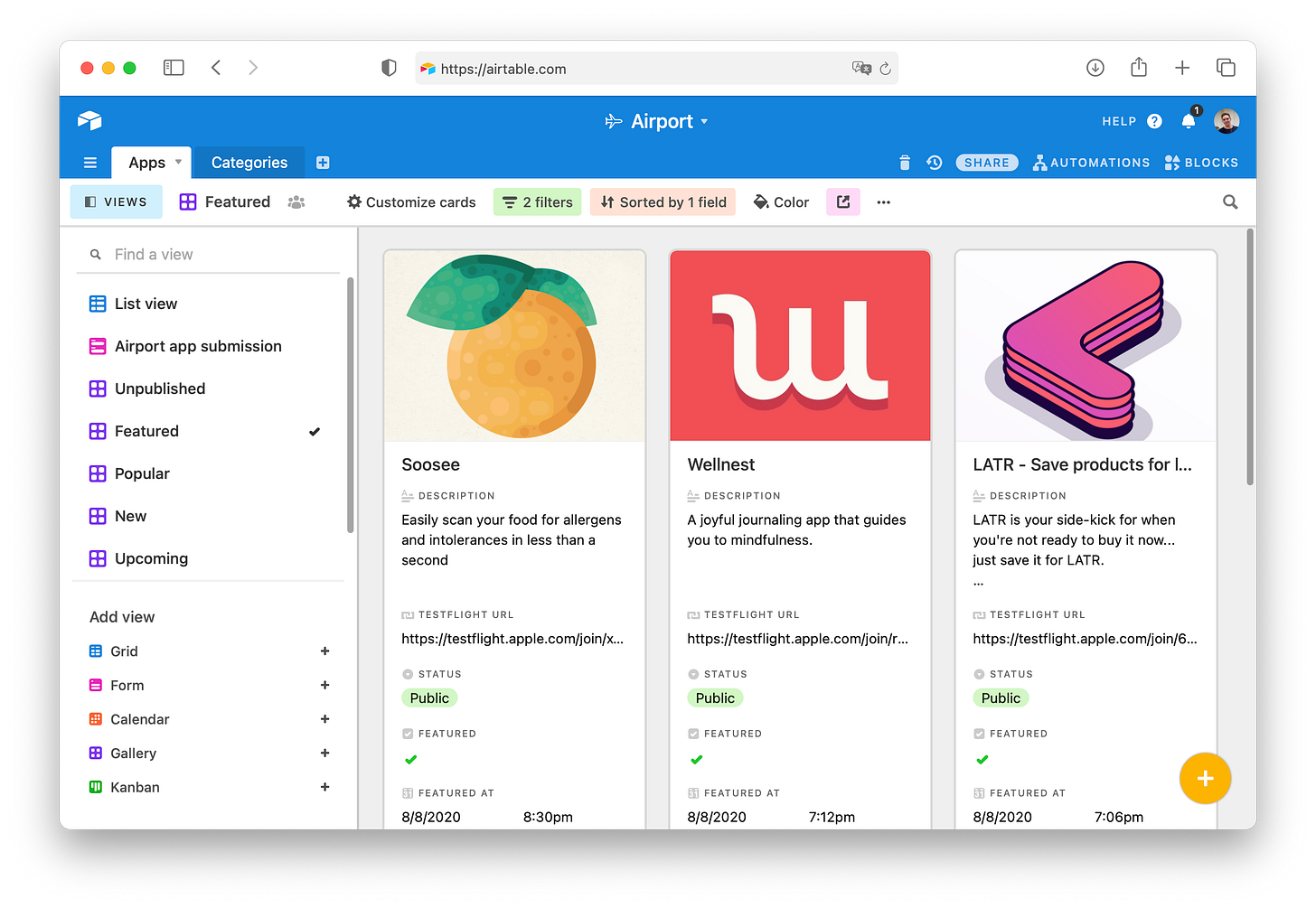The image size is (1316, 908).
Task: Open the Soosee orange cover image
Action: pos(514,346)
